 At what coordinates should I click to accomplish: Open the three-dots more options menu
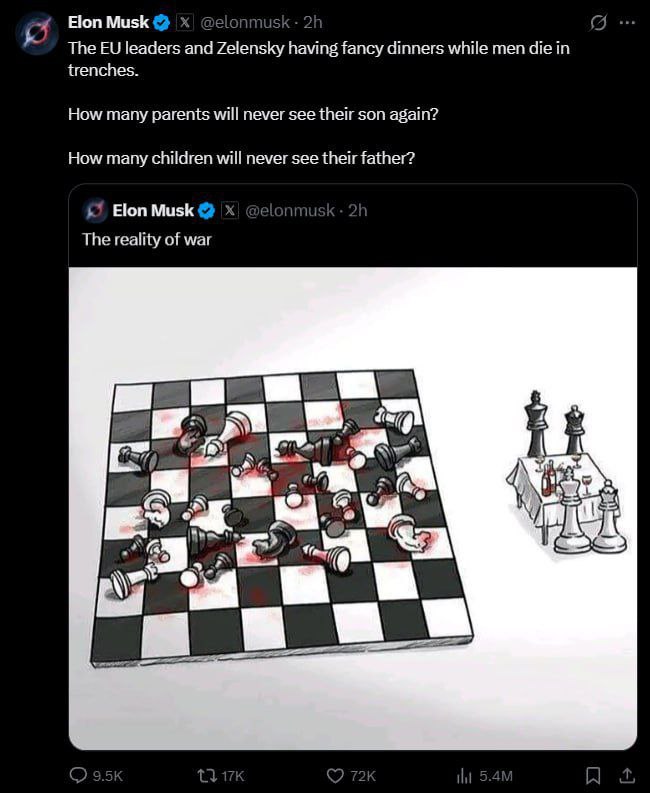pyautogui.click(x=627, y=23)
